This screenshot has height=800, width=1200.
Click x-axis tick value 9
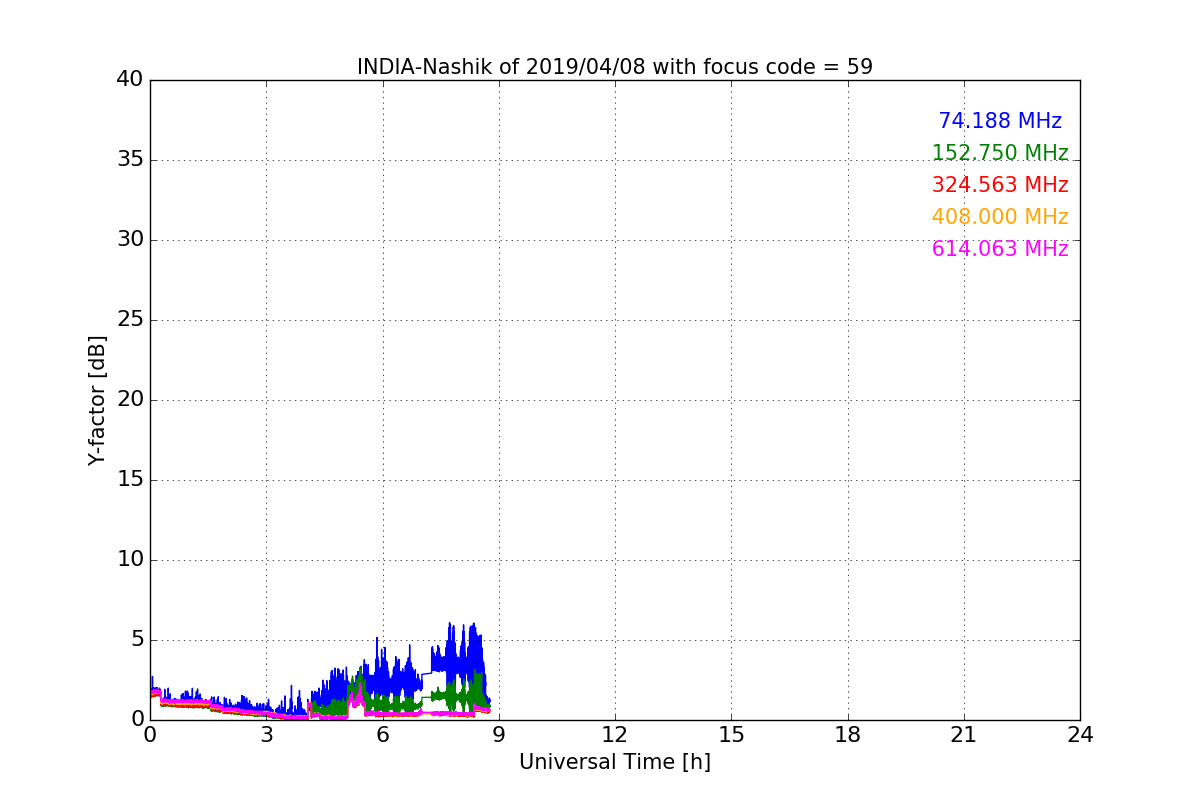[x=499, y=735]
